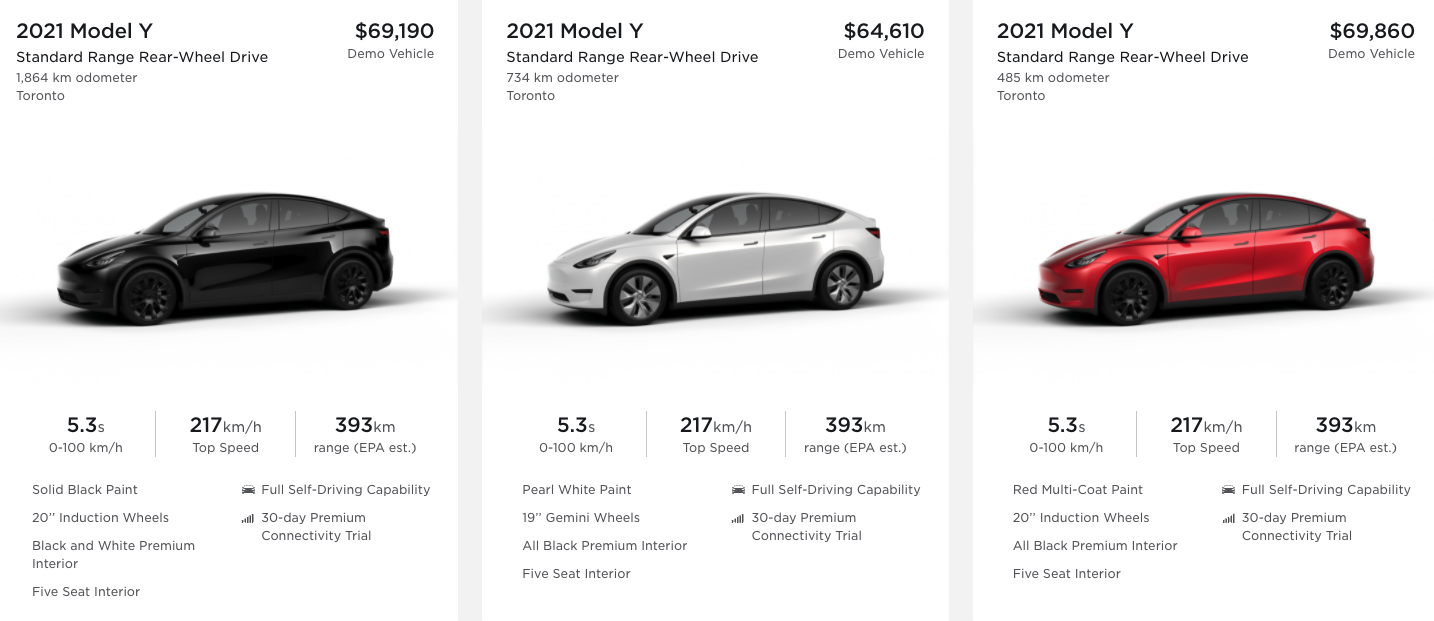Click the signal bars icon on the red Model Y card

click(1228, 519)
